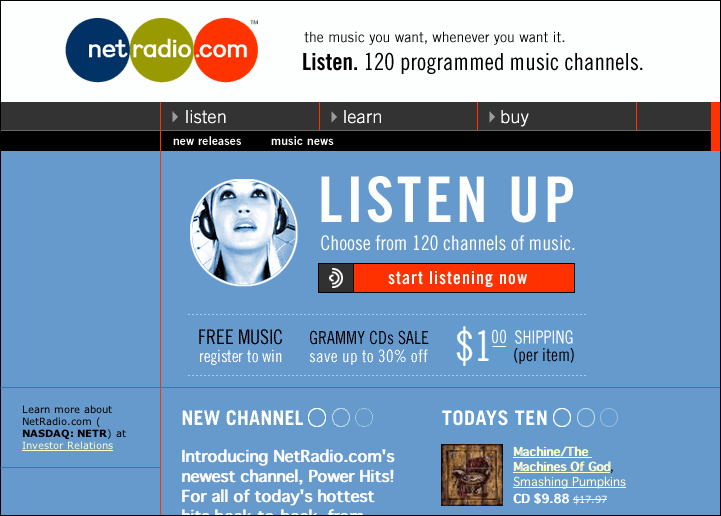Click the netradio.com logo
721x516 pixels.
(x=162, y=50)
